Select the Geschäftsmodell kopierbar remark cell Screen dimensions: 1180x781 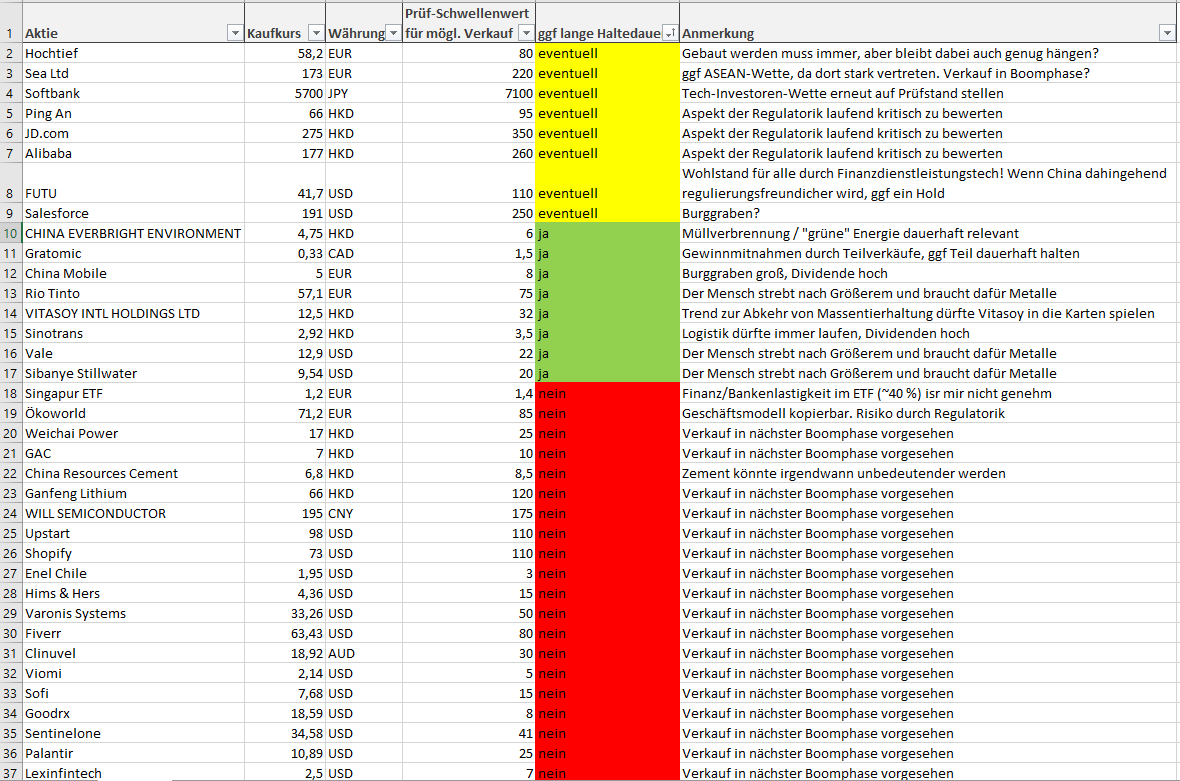(x=928, y=414)
